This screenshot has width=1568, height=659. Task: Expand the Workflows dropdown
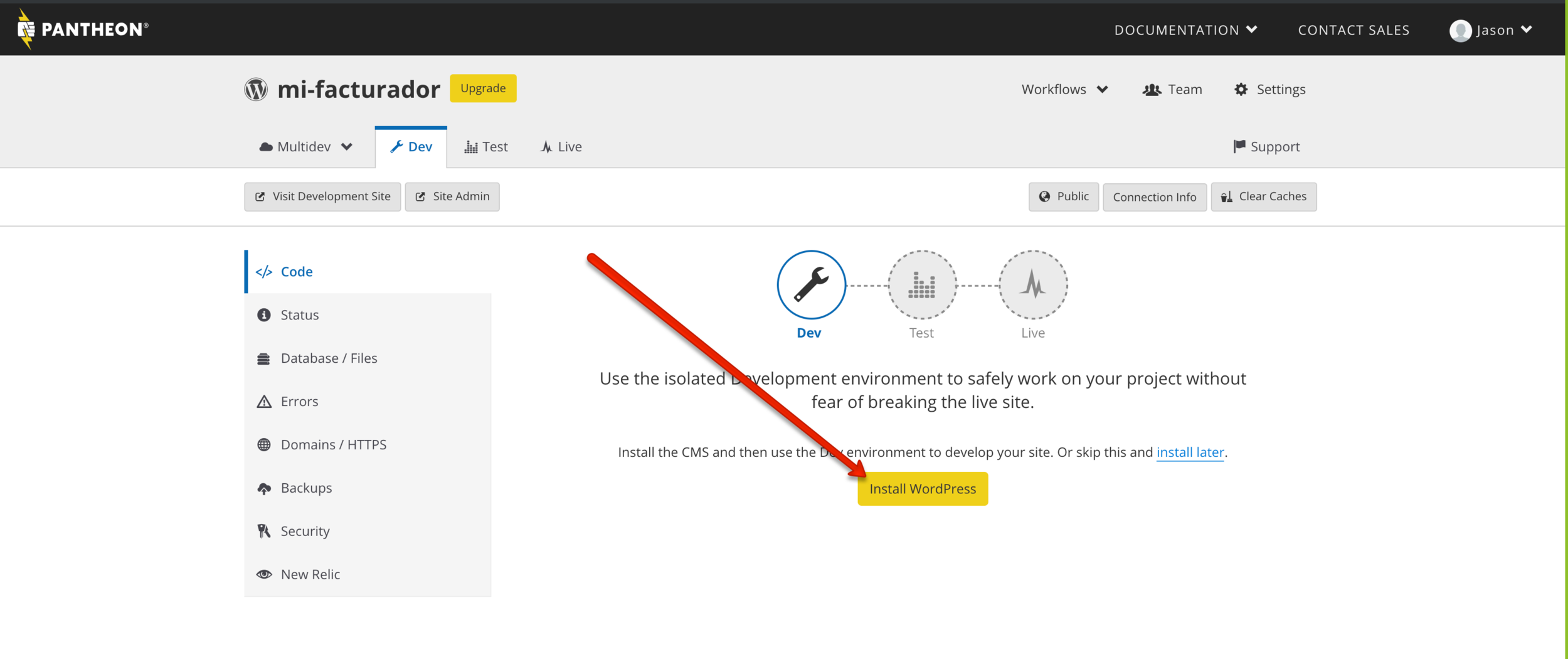pos(1064,90)
